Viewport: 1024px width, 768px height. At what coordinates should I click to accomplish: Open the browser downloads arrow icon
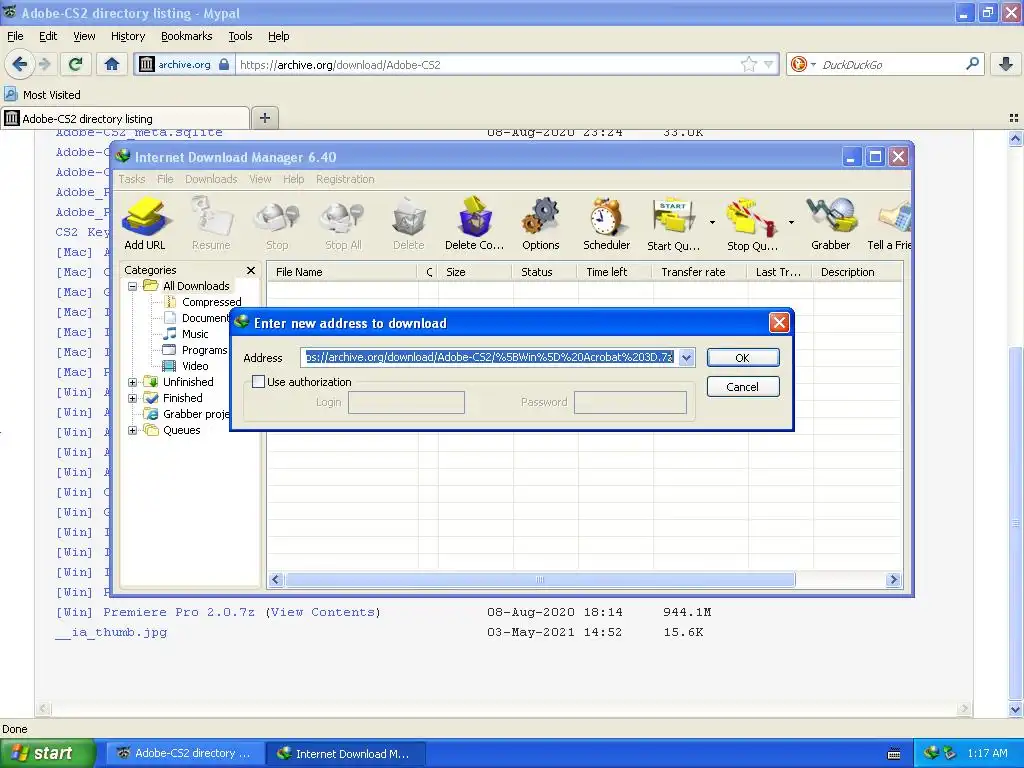(1006, 64)
